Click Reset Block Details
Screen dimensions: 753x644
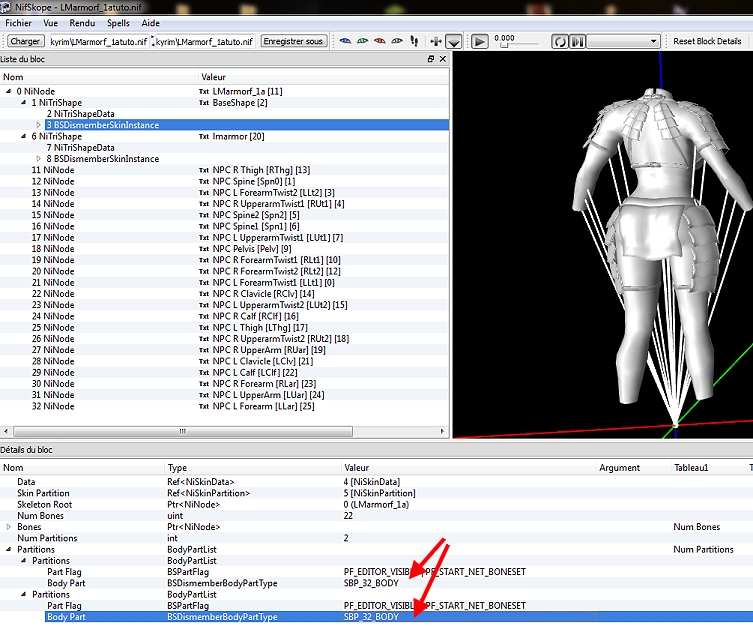click(x=707, y=41)
